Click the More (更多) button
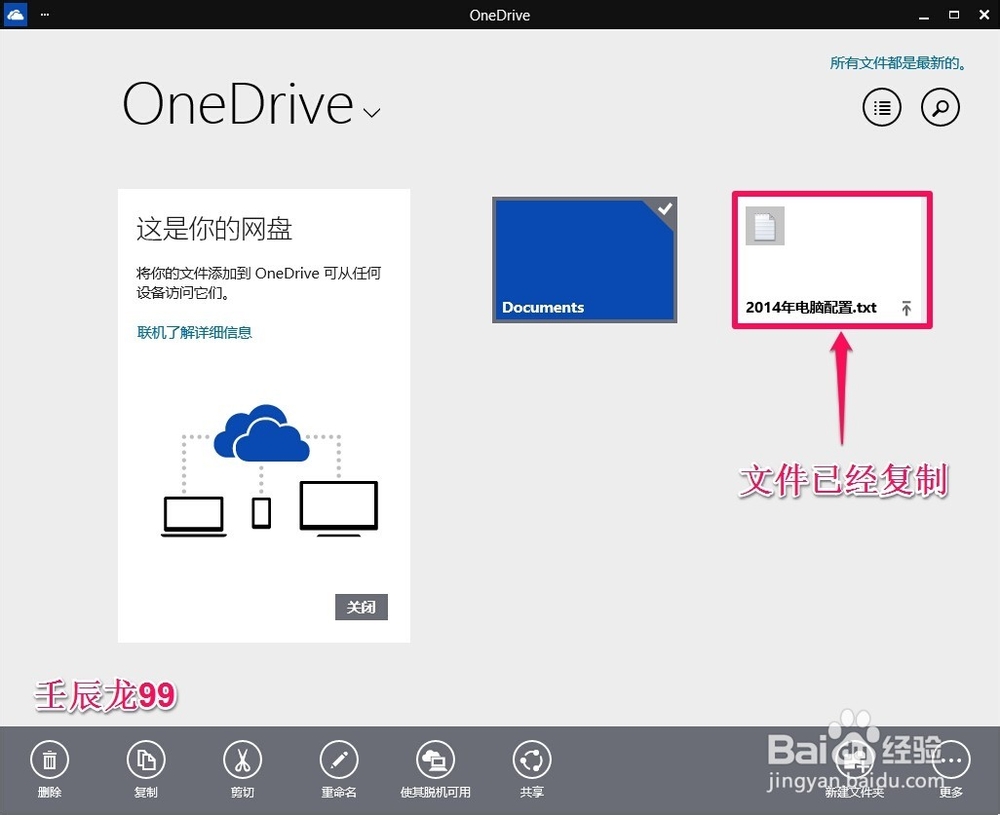1000x815 pixels. [x=950, y=760]
